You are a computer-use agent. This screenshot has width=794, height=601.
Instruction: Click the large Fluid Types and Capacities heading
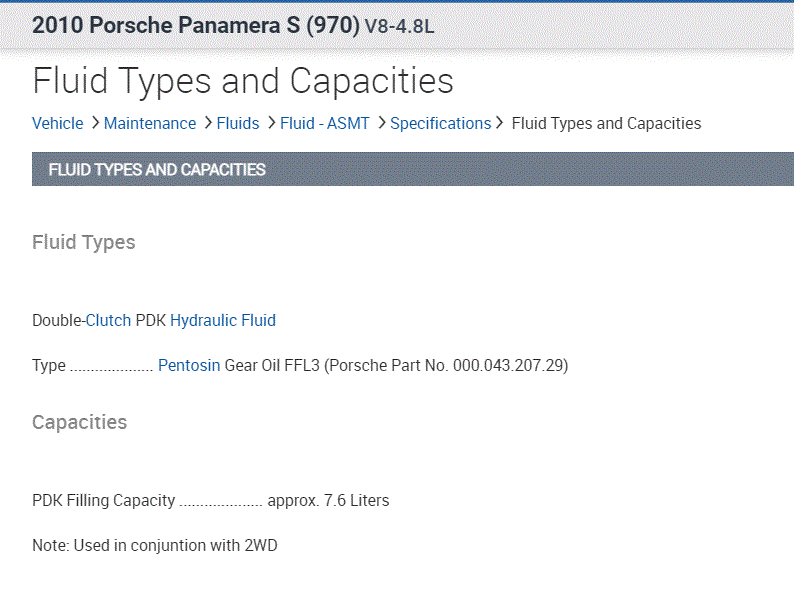tap(243, 81)
